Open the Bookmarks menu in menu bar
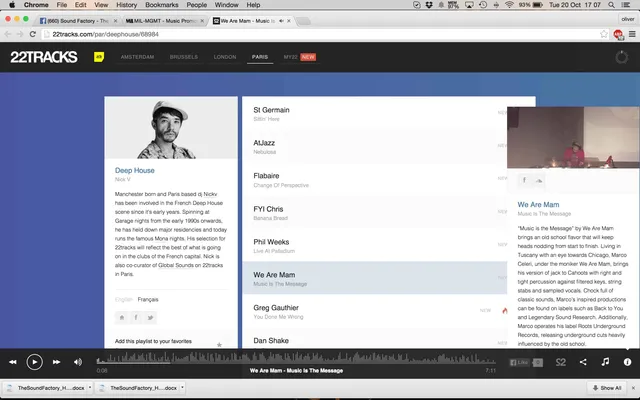640x400 pixels. (162, 5)
